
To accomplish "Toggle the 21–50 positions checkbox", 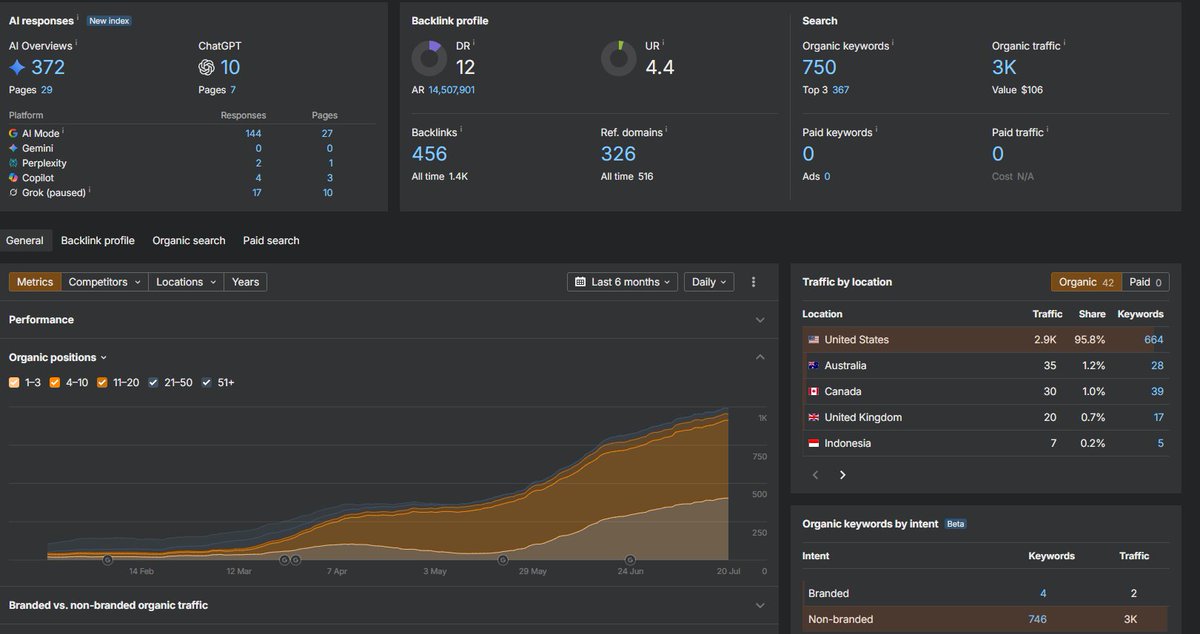I will coord(153,382).
